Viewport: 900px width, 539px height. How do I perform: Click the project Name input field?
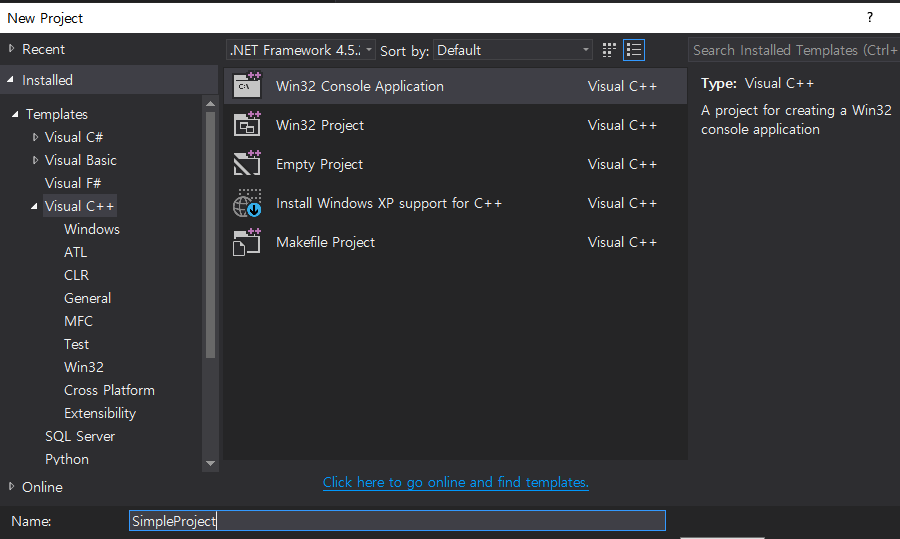click(397, 521)
